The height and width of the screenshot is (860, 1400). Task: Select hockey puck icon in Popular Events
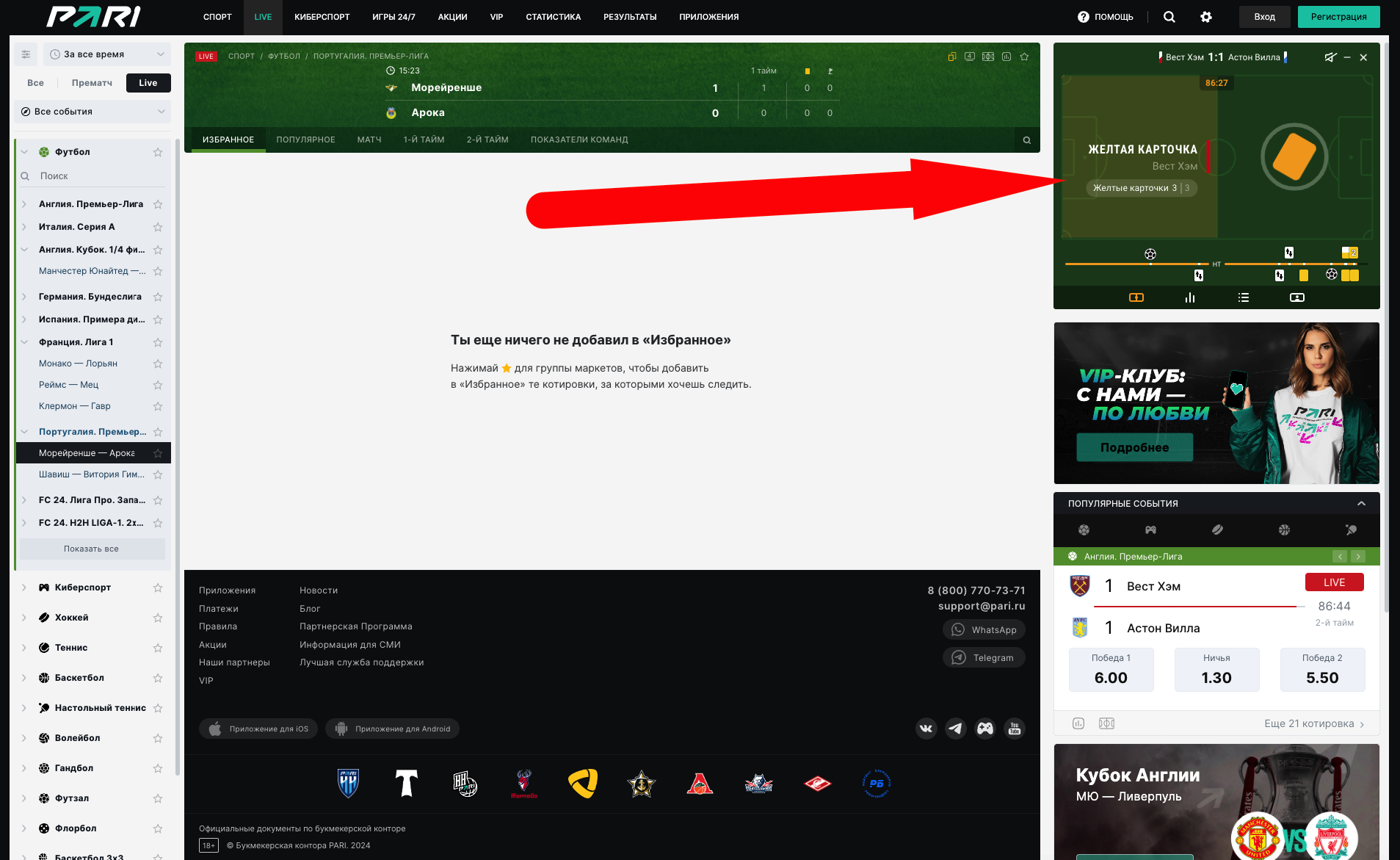pos(1217,530)
